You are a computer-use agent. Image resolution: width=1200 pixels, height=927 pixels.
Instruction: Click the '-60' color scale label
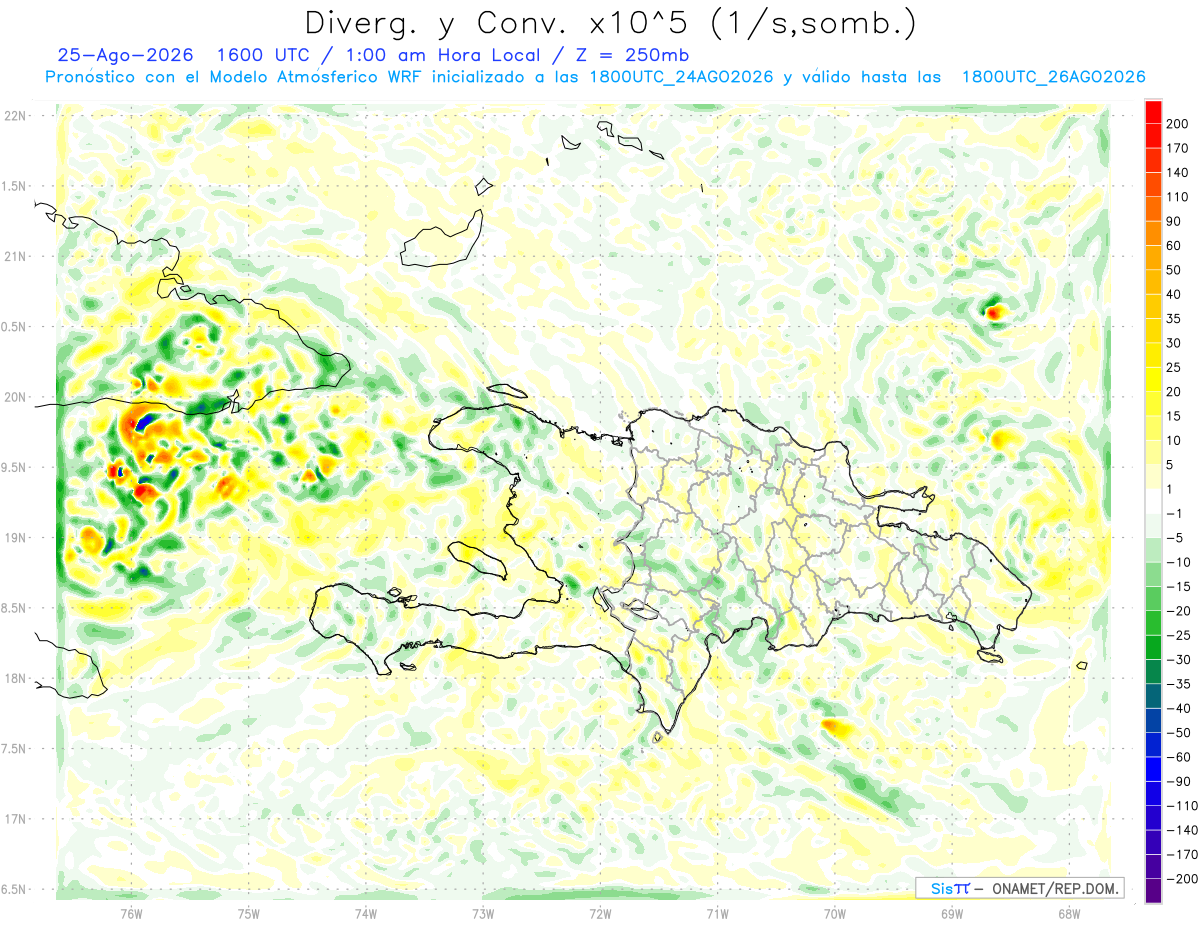coord(1181,757)
